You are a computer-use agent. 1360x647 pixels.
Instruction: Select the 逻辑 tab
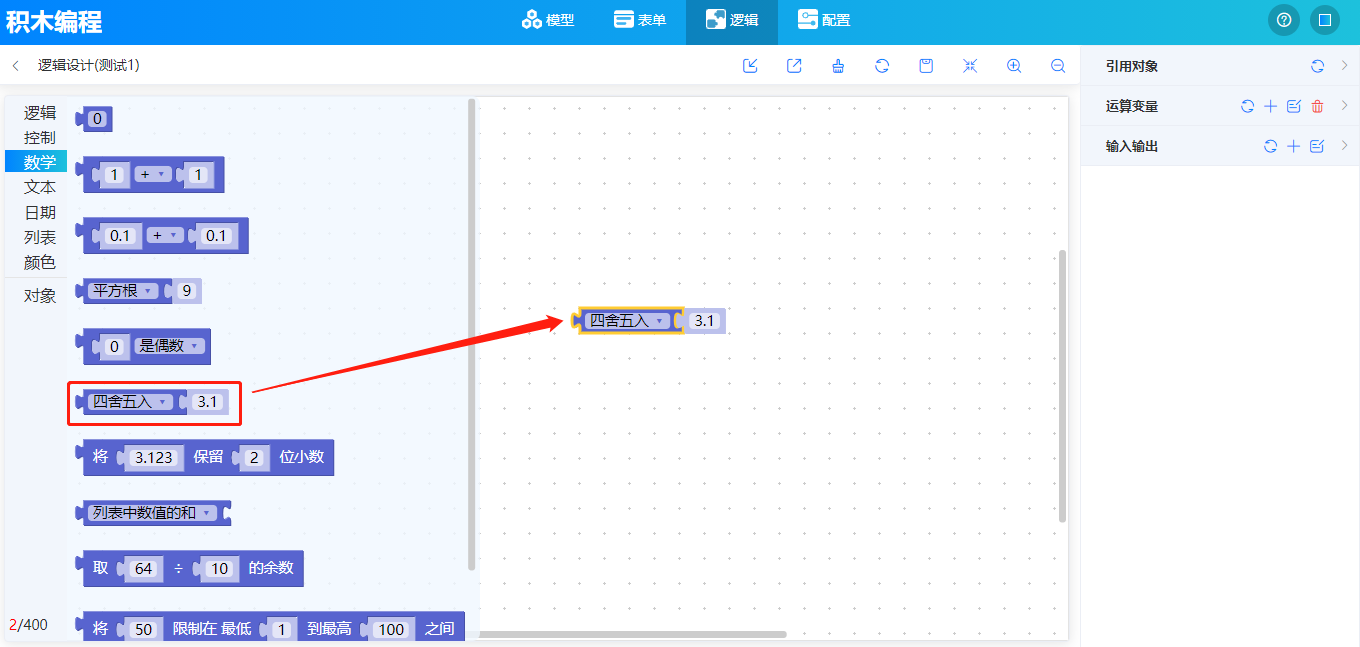(x=732, y=20)
